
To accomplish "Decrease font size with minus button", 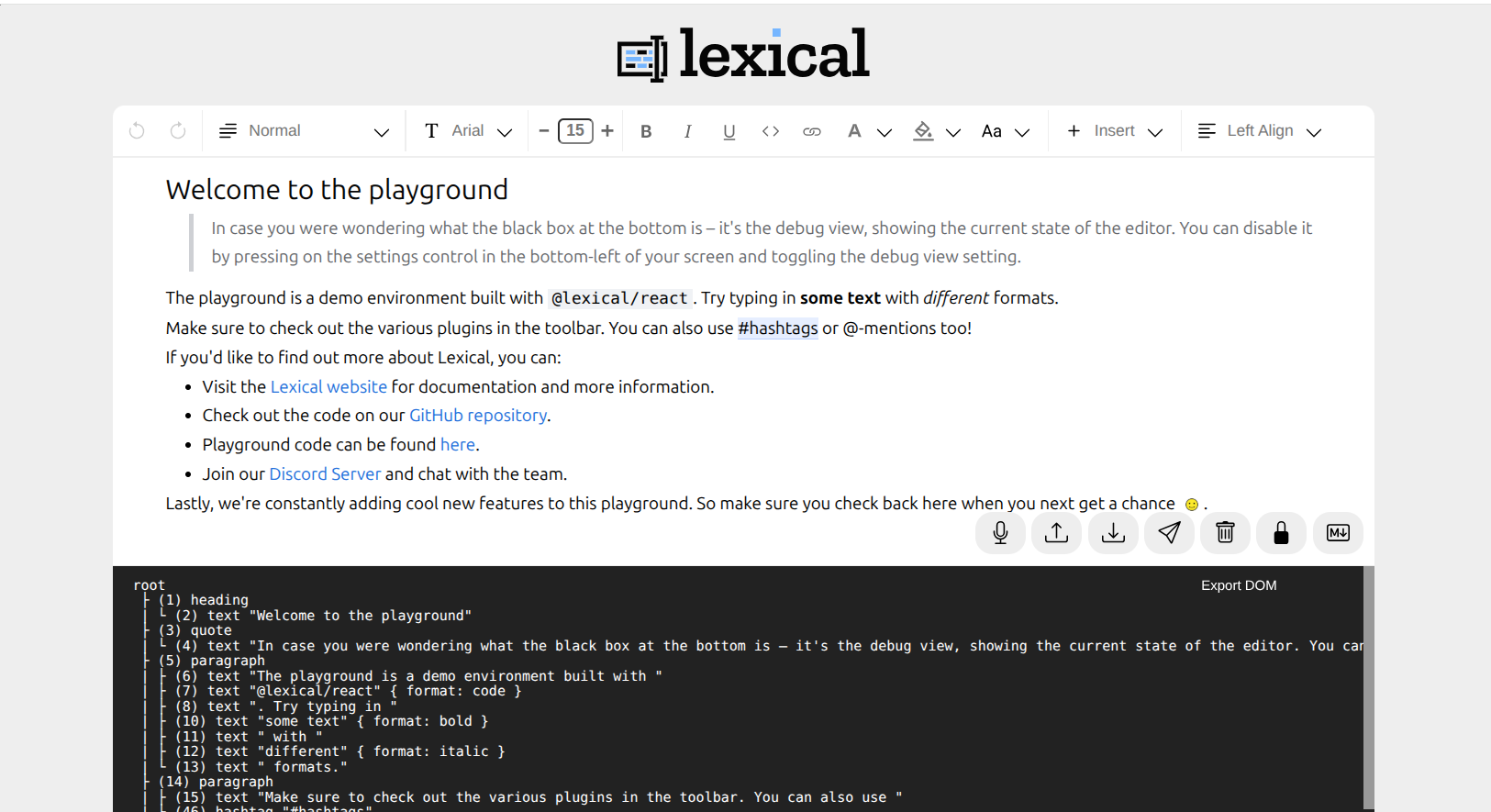I will [543, 131].
